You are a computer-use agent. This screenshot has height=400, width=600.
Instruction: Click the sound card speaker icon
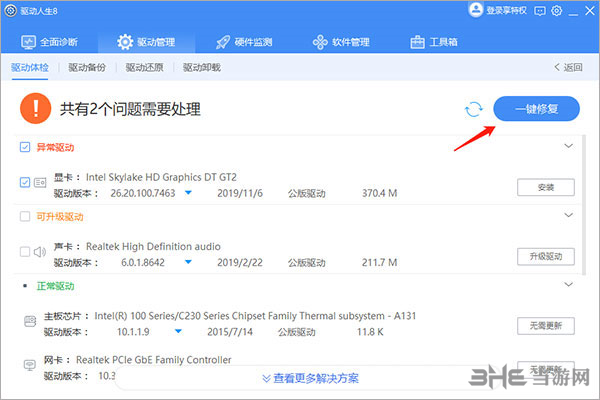[40, 252]
